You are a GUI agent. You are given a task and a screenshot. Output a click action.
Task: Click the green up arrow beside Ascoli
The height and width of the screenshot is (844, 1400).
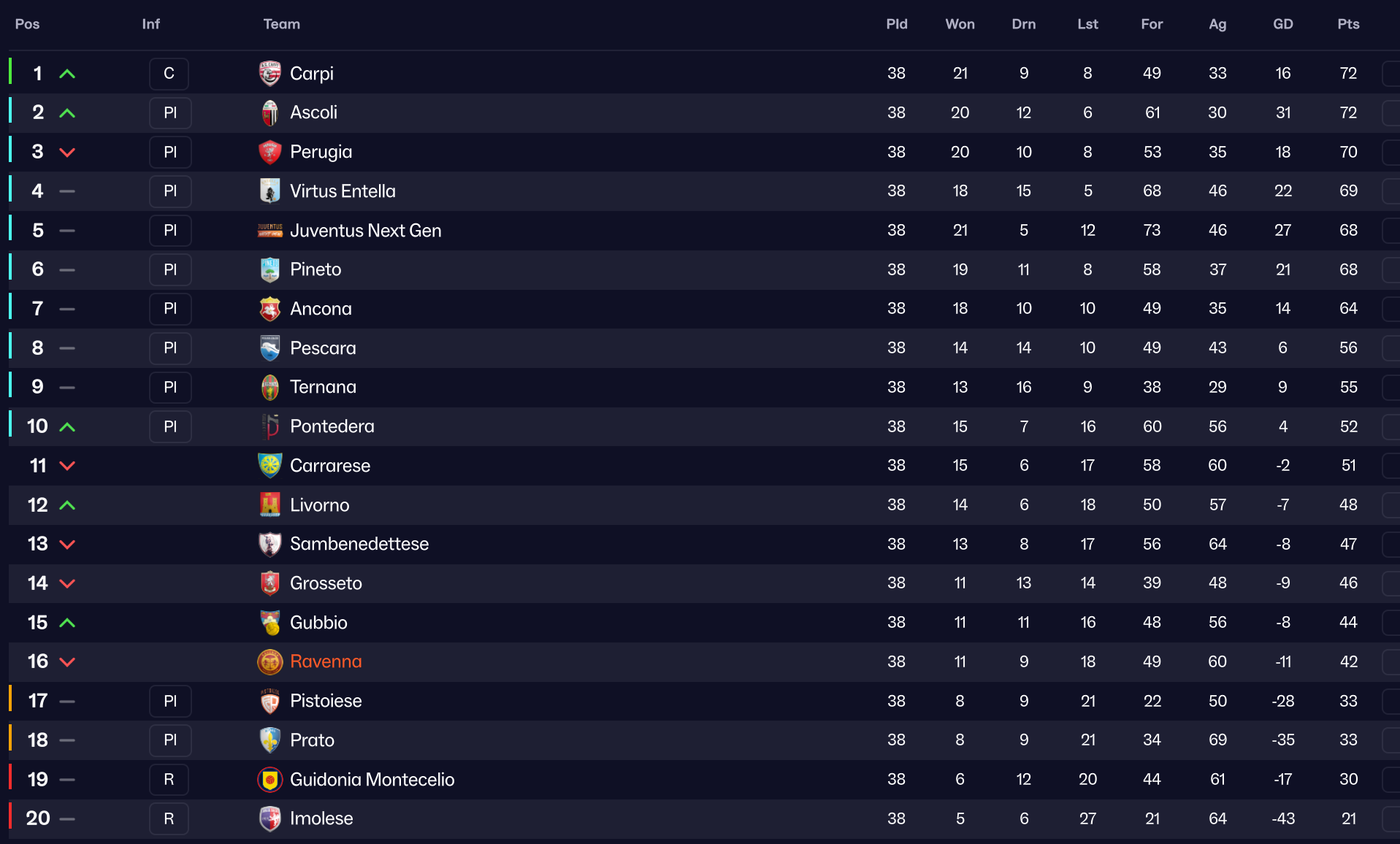click(67, 113)
